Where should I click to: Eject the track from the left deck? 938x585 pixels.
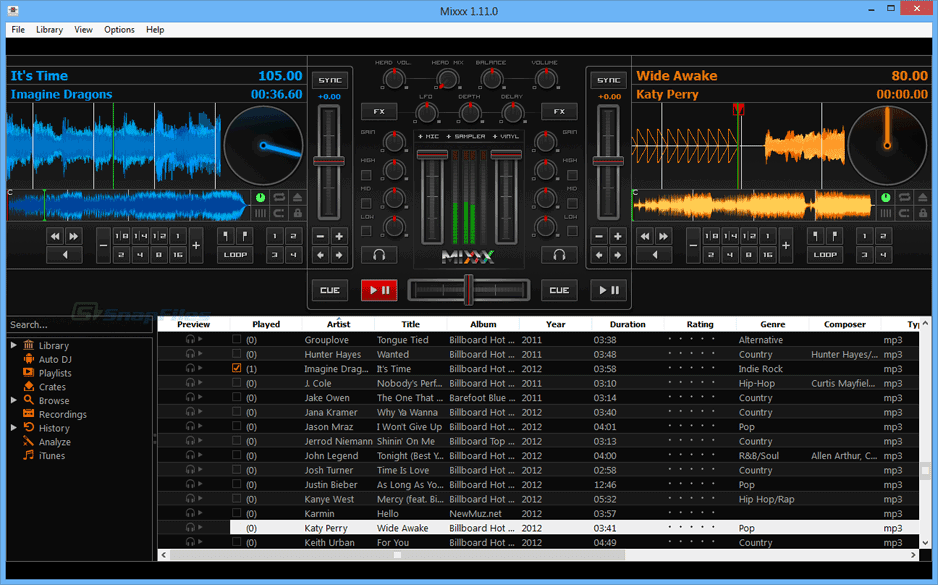tap(297, 197)
